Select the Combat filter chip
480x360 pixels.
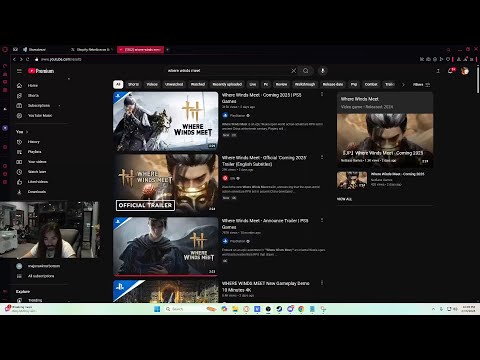[371, 84]
